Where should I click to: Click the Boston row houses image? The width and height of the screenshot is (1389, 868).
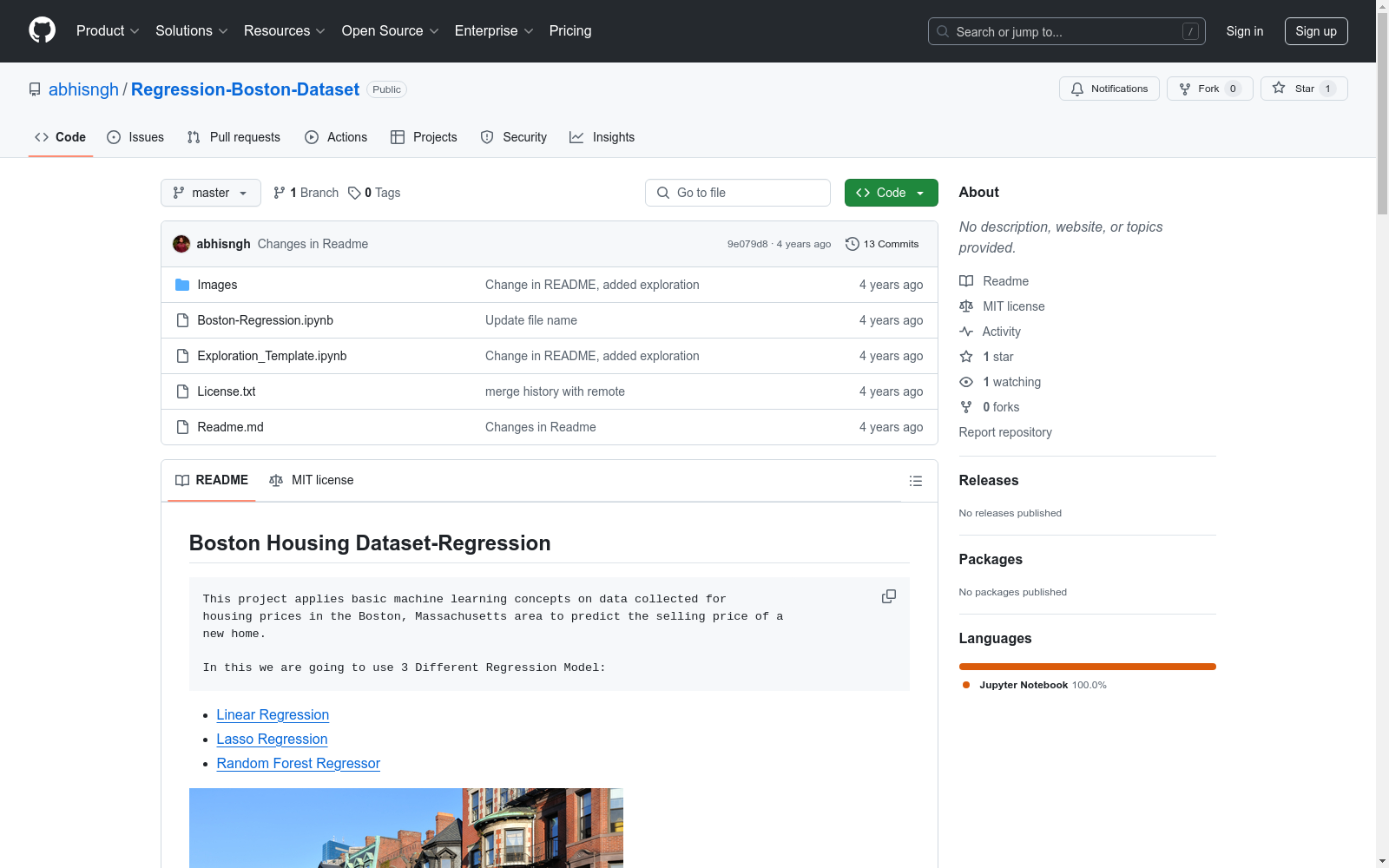(406, 828)
